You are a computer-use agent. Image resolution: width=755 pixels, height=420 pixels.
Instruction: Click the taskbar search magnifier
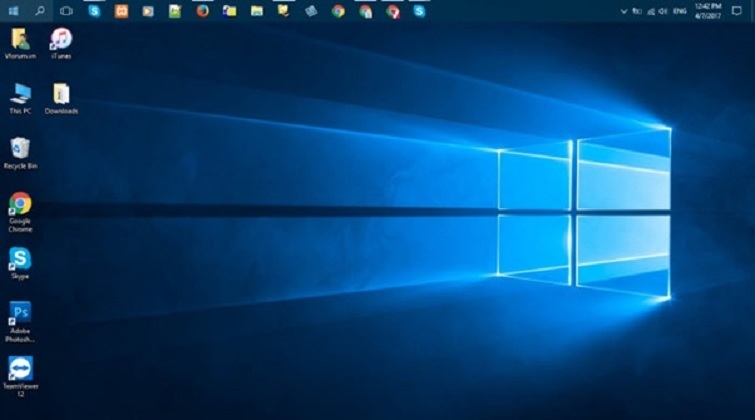(x=40, y=10)
